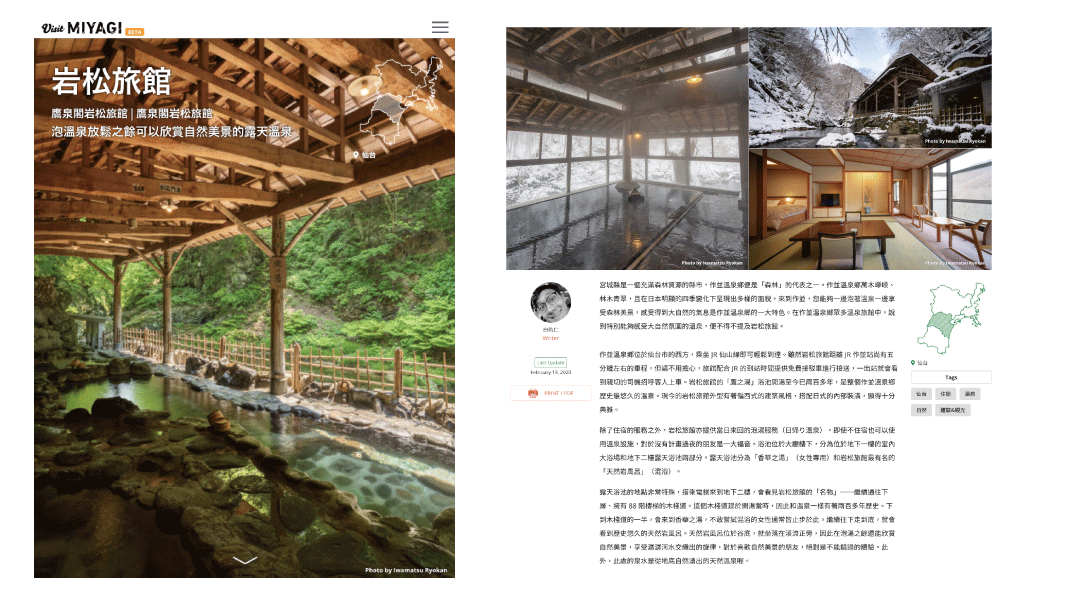Click the white Miyagi map outline on hero
This screenshot has width=1065, height=595.
coord(401,101)
